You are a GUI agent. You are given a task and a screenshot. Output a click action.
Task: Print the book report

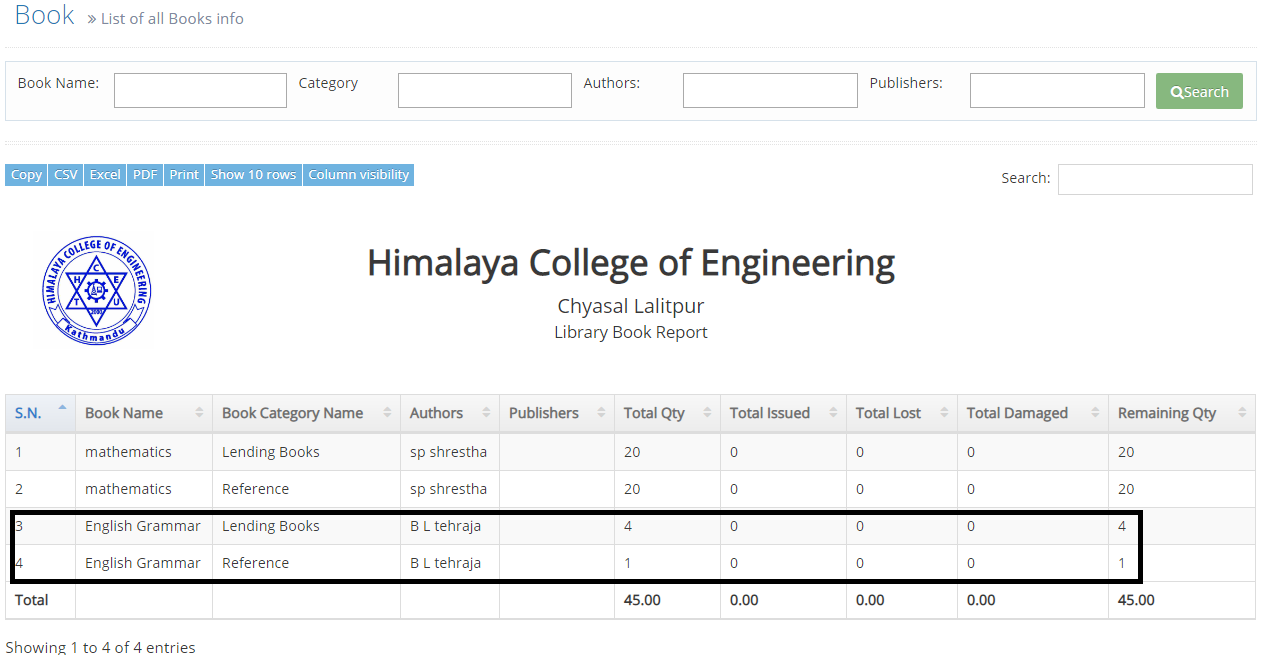tap(184, 175)
